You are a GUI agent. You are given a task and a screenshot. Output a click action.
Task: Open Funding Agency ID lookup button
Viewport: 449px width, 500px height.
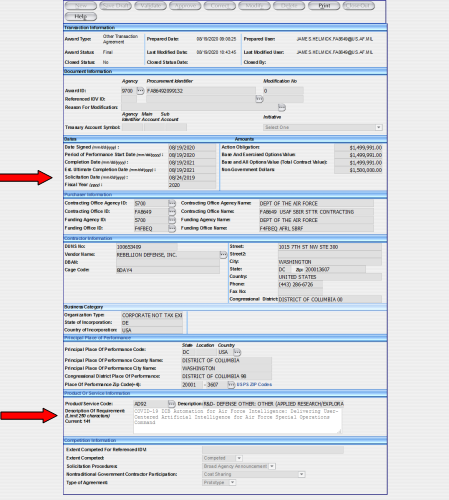pos(172,220)
